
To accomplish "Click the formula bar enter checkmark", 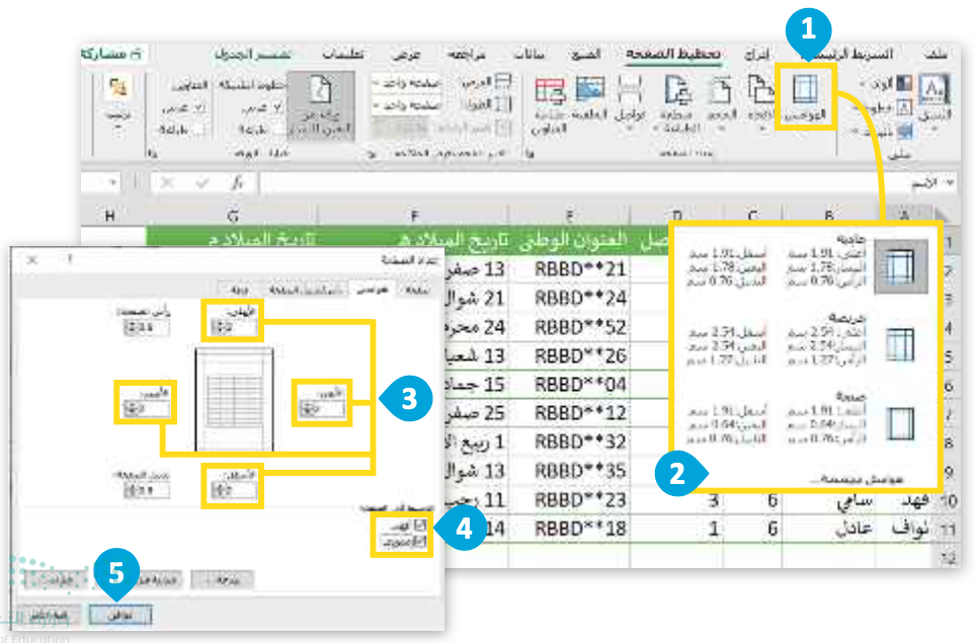I will coord(202,183).
